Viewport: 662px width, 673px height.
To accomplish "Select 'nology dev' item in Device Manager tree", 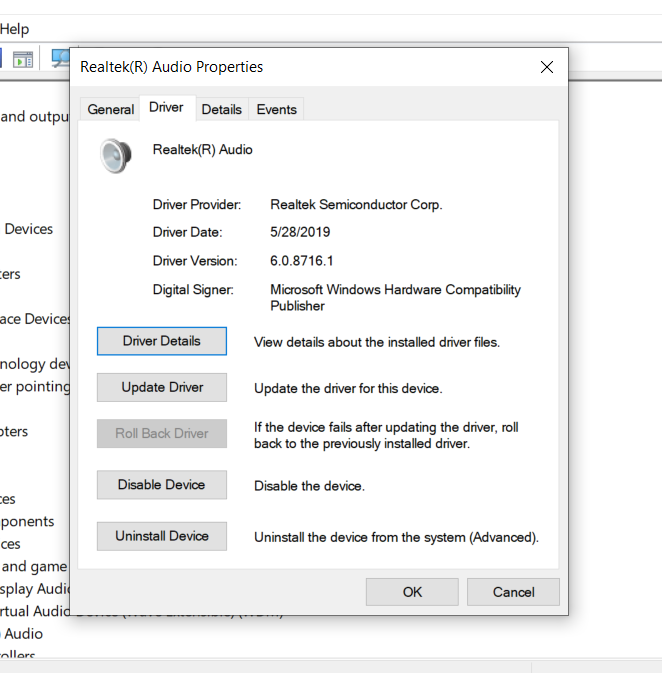I will click(x=35, y=364).
